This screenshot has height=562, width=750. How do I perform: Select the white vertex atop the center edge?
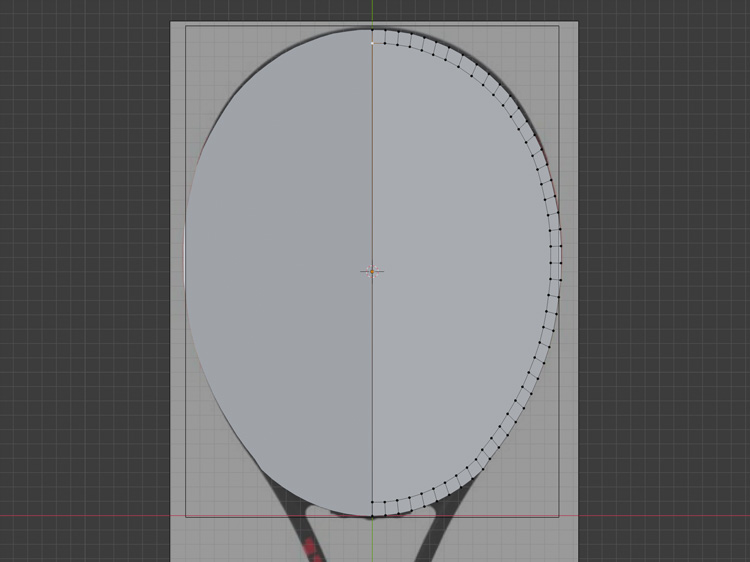click(372, 43)
